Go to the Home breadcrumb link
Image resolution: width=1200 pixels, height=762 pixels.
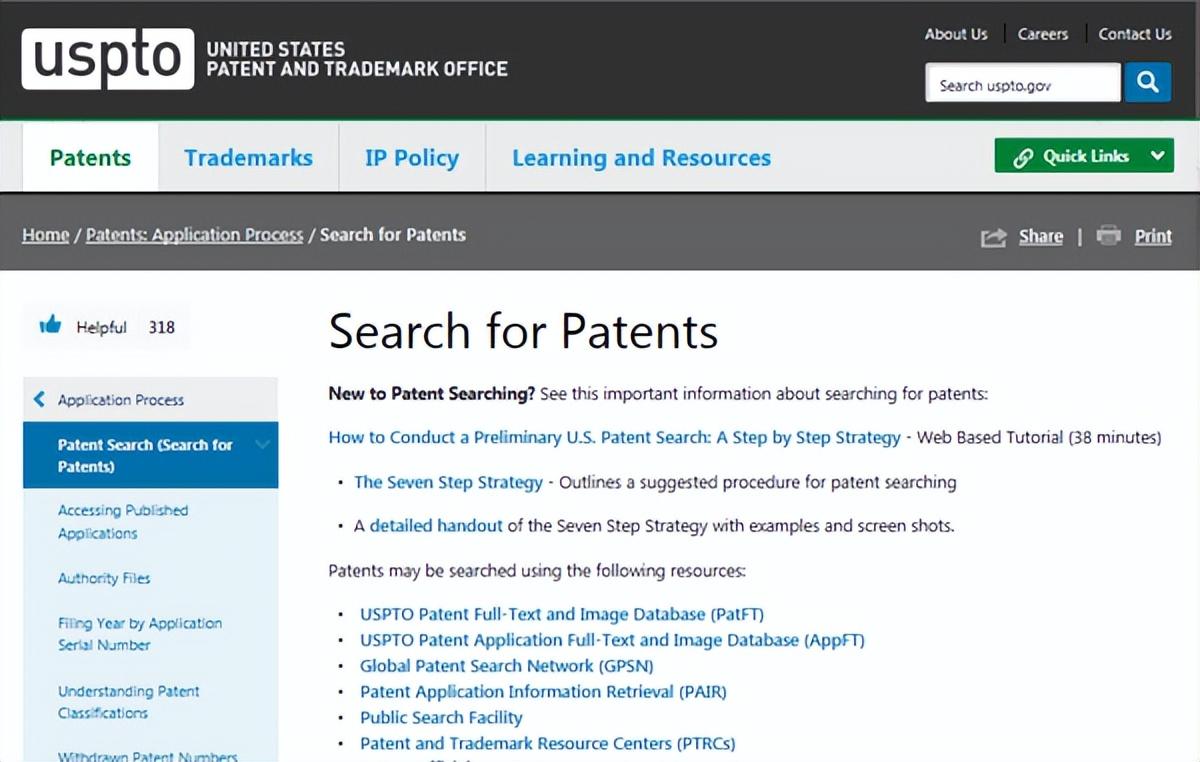pos(46,235)
